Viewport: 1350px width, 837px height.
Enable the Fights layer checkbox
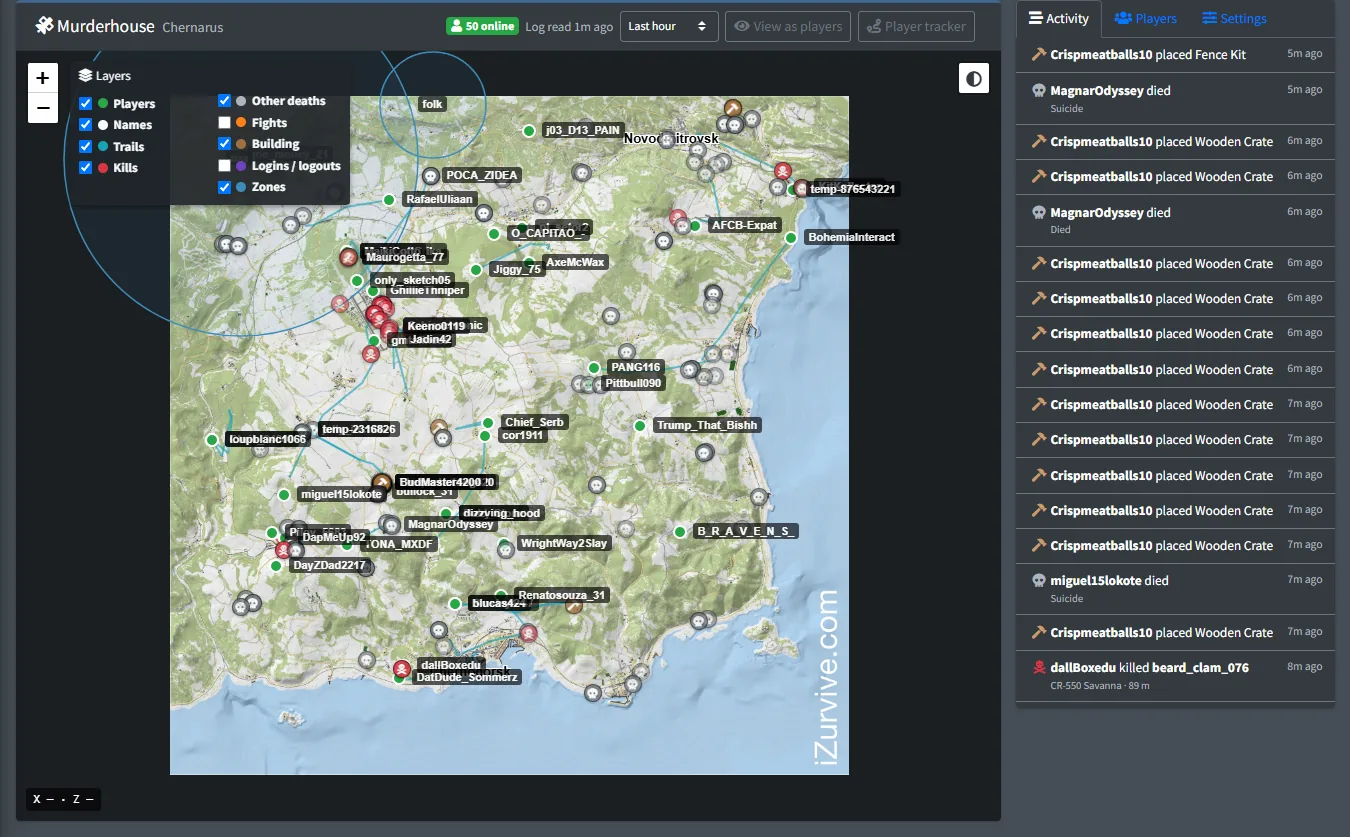pyautogui.click(x=224, y=123)
